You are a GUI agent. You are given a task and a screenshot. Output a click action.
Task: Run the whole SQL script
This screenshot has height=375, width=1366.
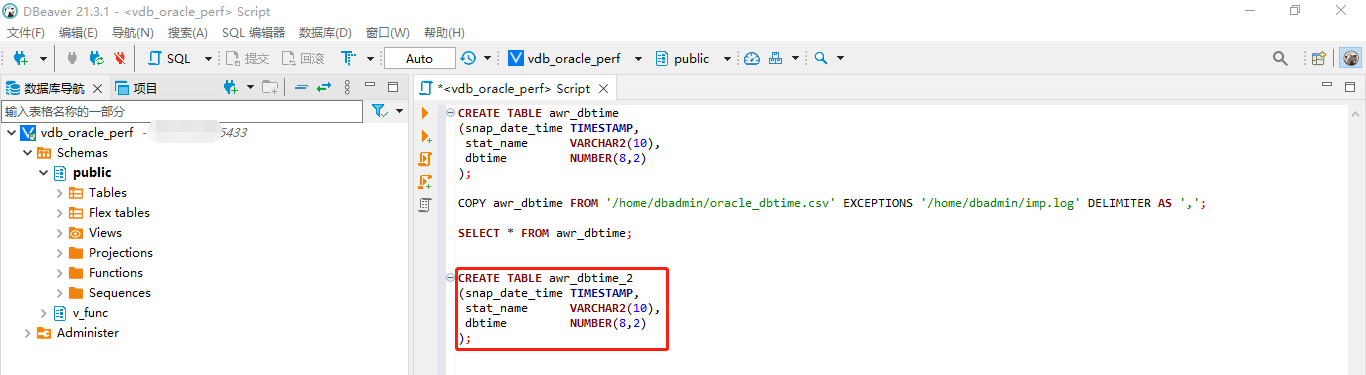tap(426, 159)
